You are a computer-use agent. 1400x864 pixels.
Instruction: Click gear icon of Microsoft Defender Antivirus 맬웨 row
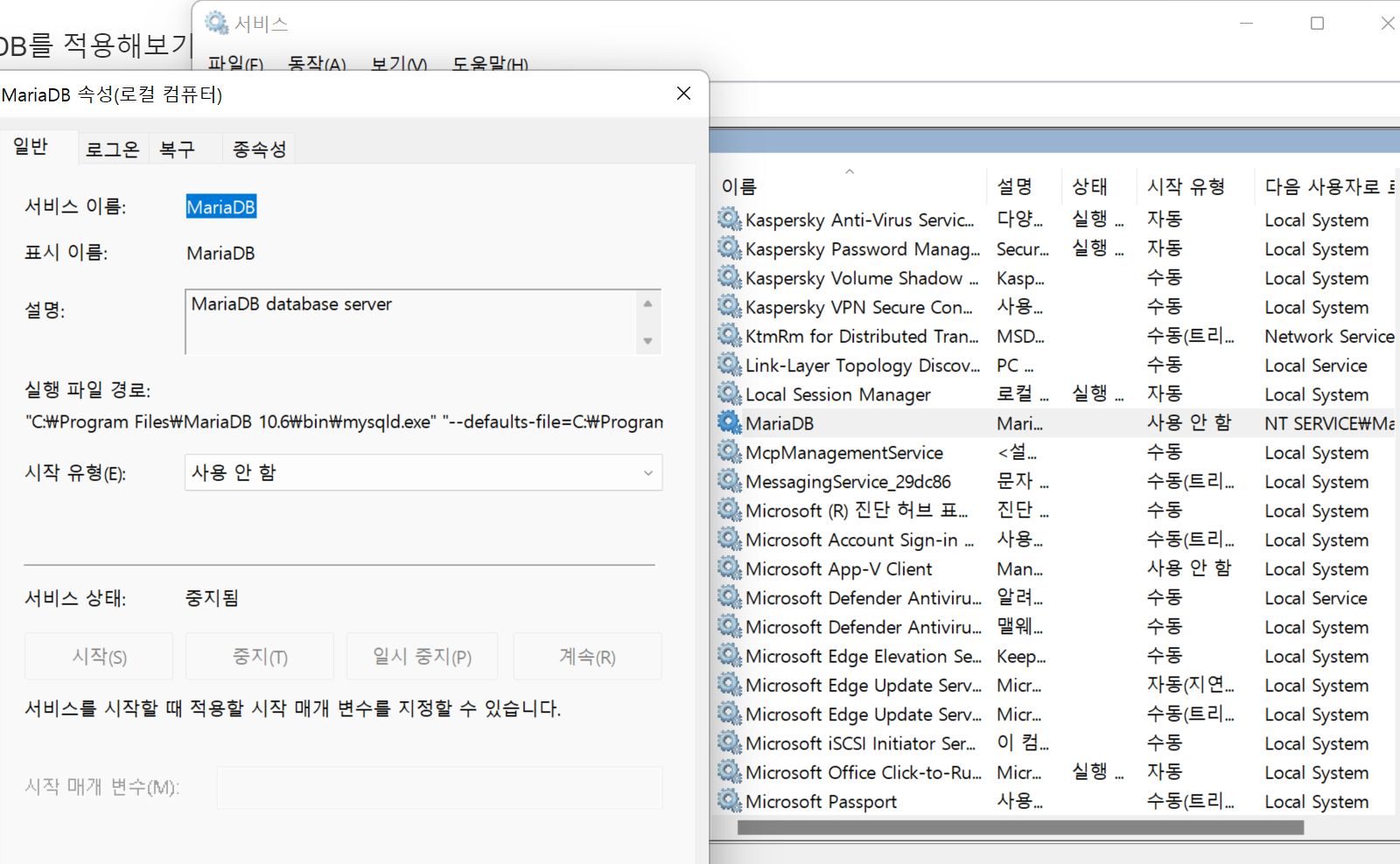click(730, 626)
